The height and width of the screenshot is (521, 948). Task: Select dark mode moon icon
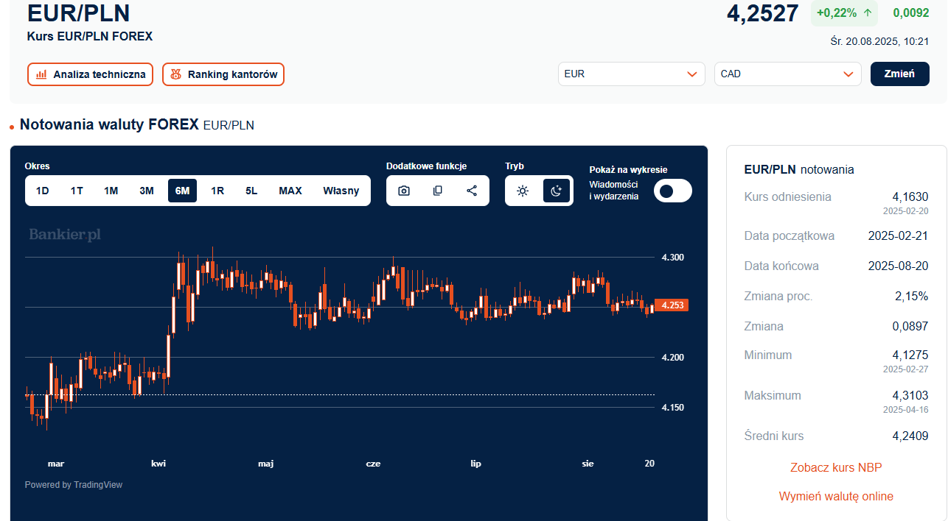(556, 191)
